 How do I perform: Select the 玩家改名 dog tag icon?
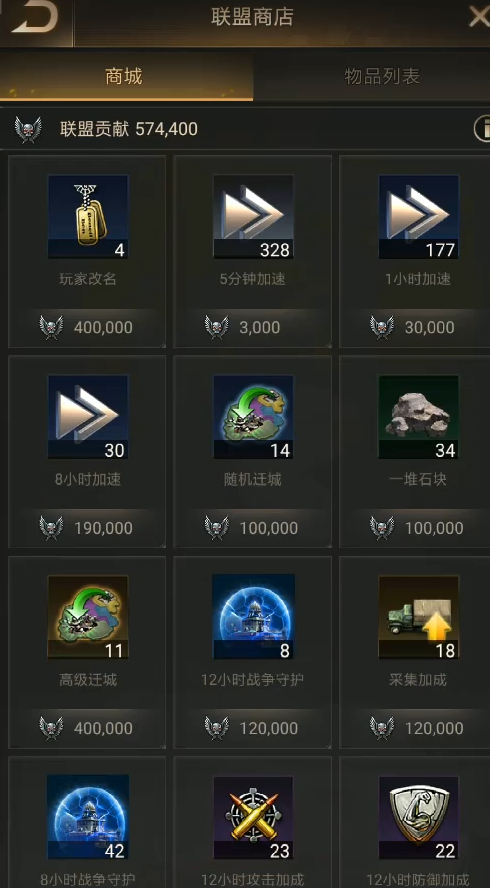point(88,217)
